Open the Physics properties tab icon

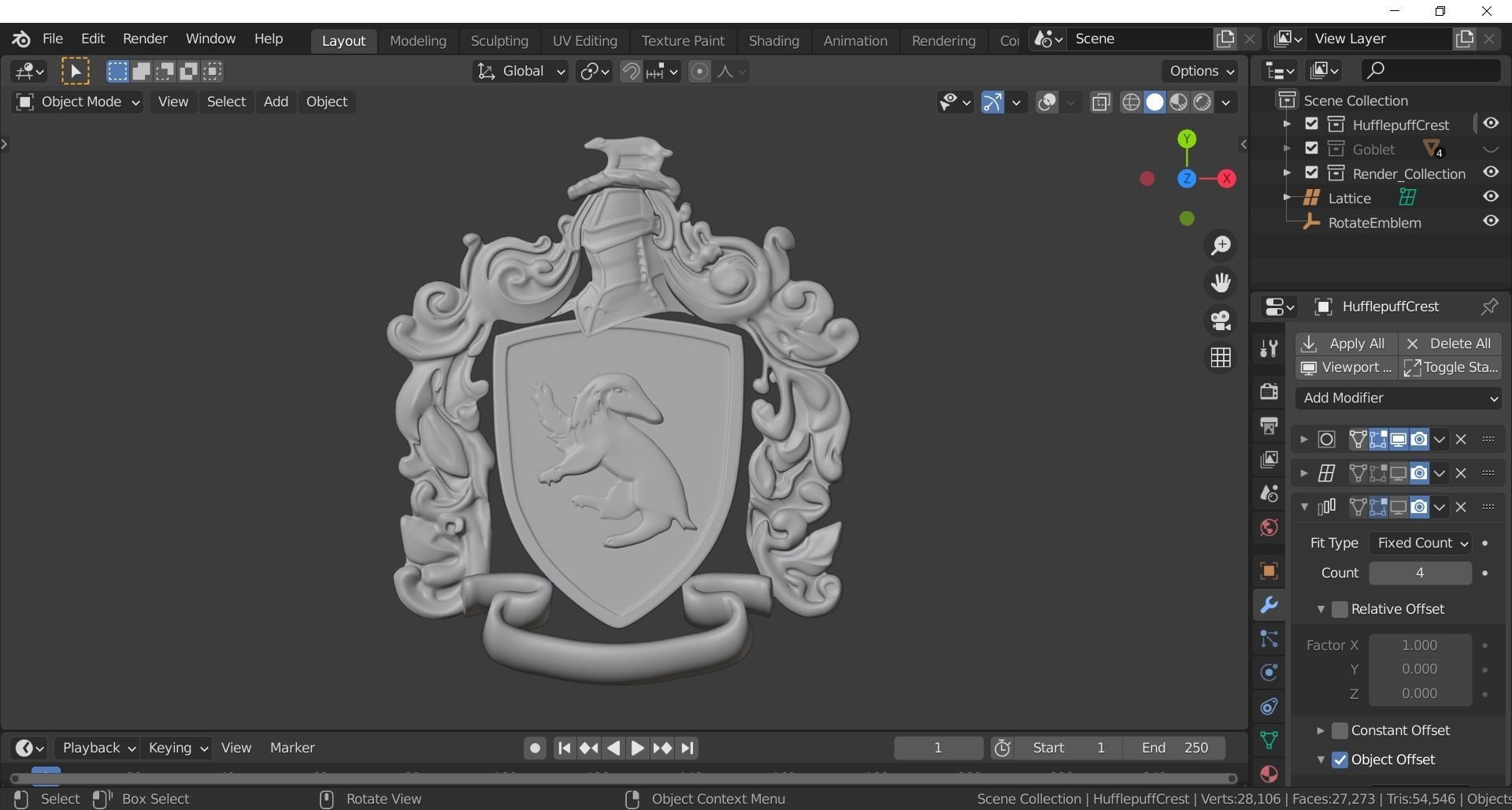[1269, 673]
